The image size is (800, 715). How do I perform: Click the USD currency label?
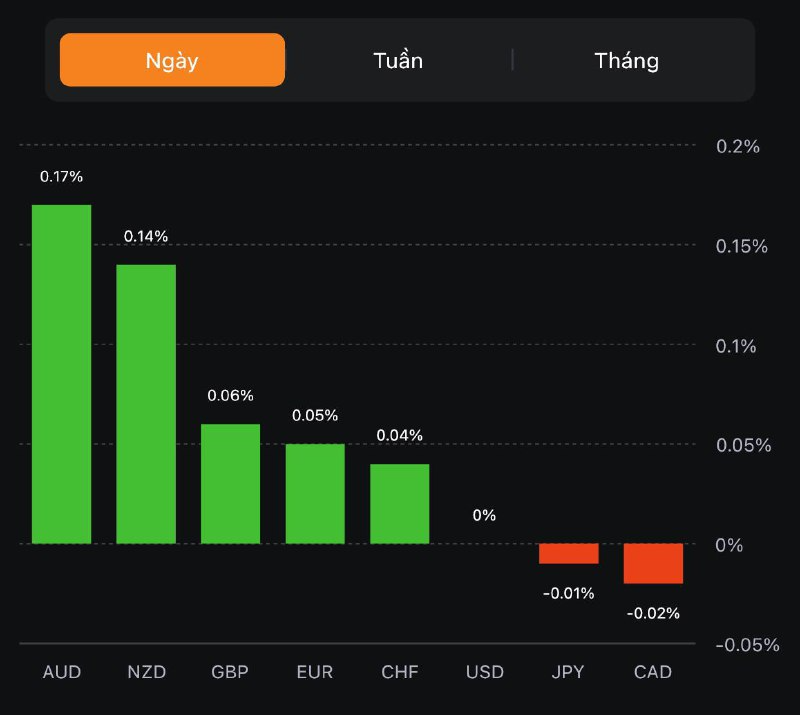[485, 672]
